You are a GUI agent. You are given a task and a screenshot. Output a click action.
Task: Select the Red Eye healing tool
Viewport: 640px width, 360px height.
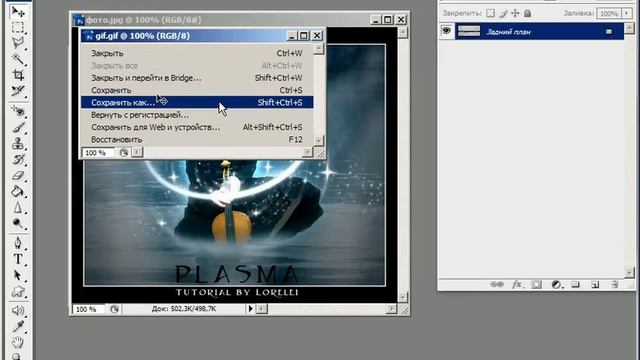[18, 111]
